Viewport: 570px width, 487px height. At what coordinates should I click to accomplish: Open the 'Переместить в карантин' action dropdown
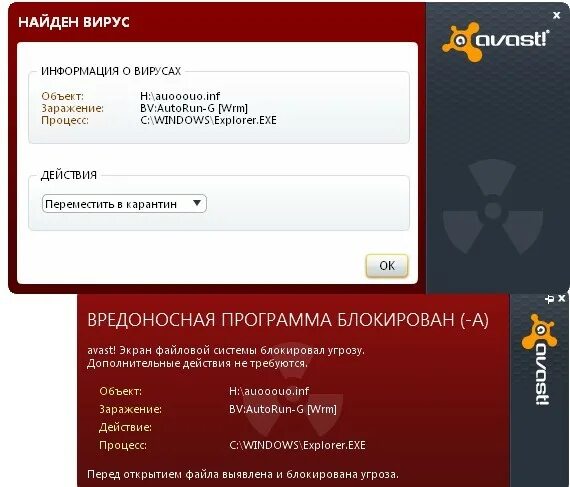[124, 204]
